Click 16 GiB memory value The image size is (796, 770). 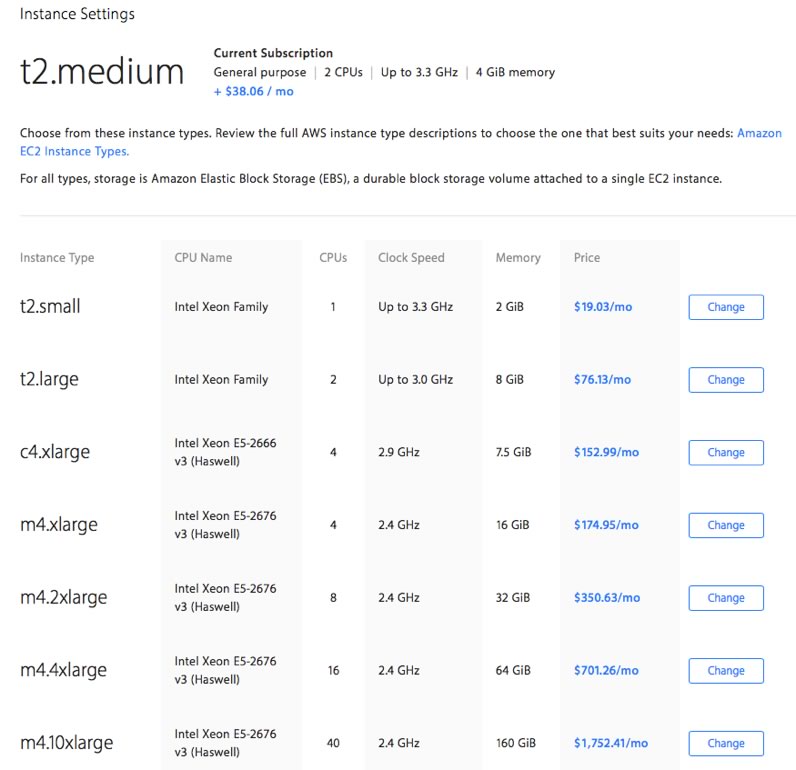tap(513, 524)
